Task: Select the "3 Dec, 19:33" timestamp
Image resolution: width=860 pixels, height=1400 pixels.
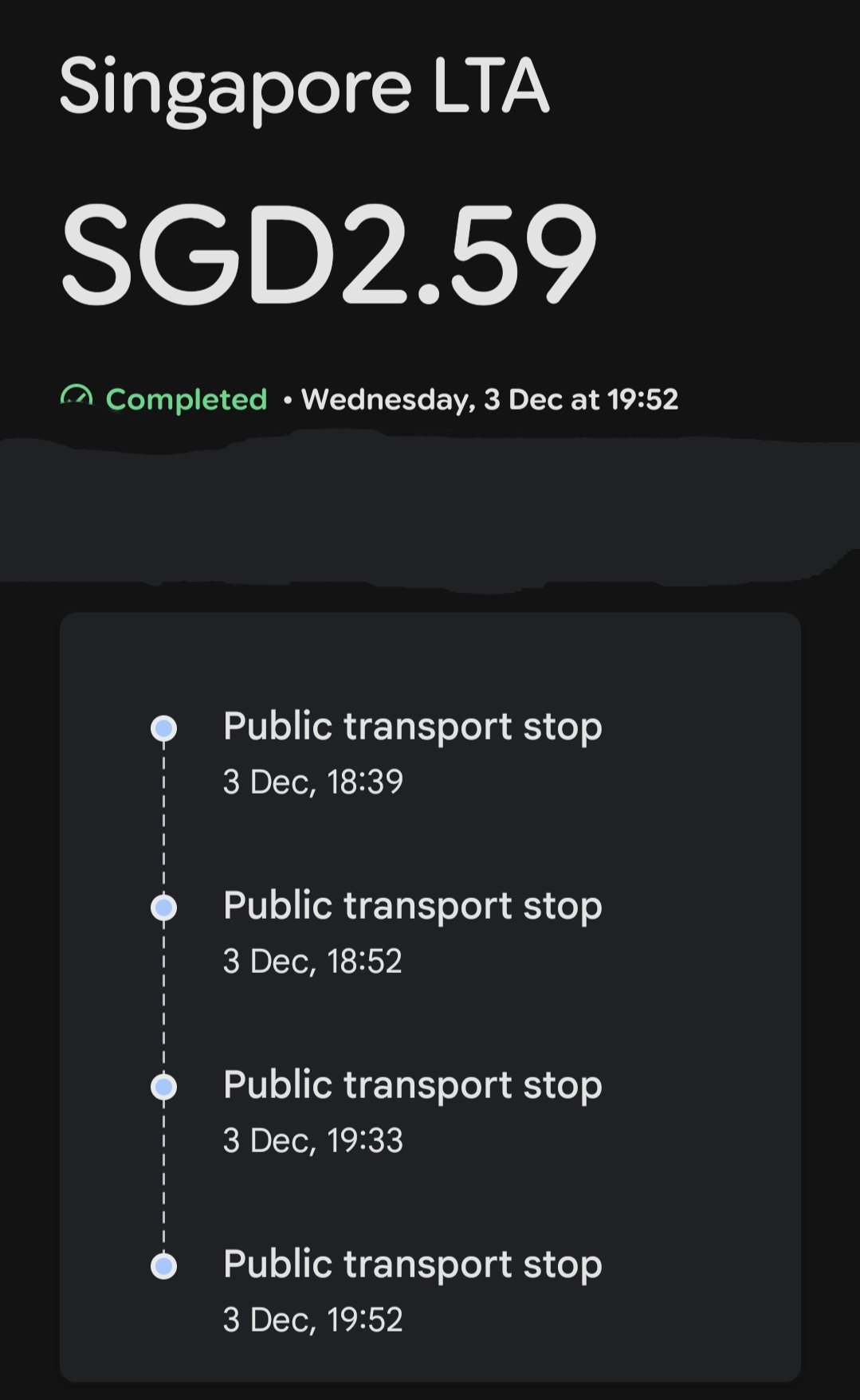Action: (312, 1140)
